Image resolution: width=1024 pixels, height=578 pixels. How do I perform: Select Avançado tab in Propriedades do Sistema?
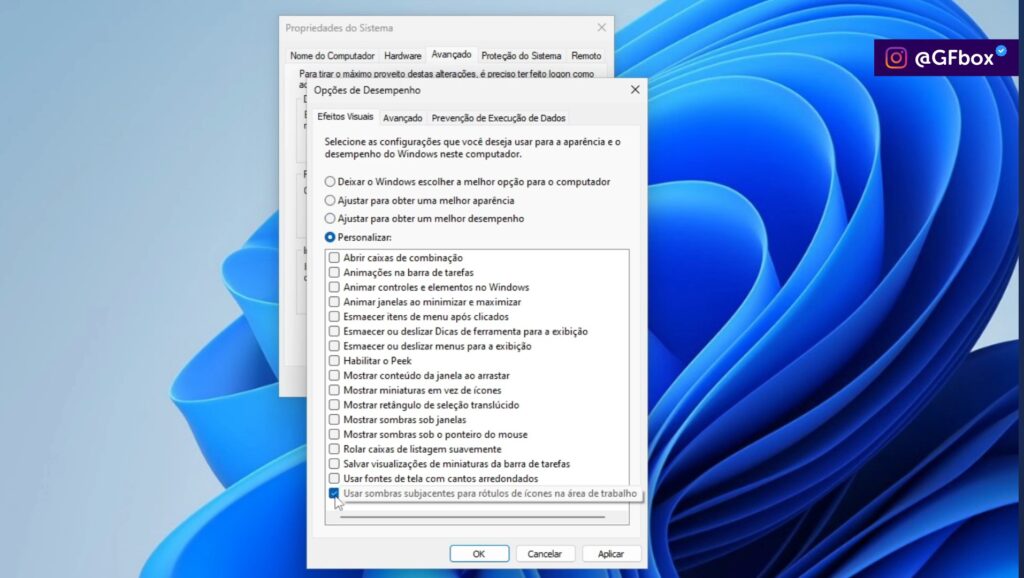(x=451, y=55)
